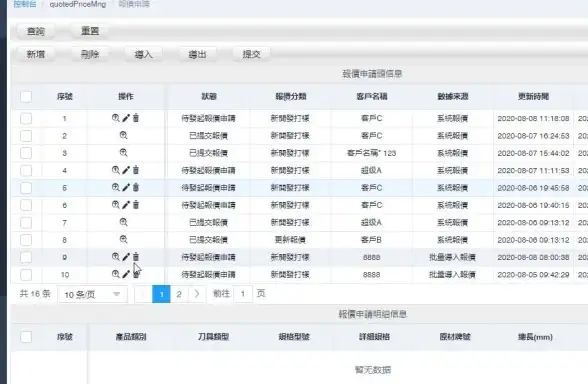View row 5 details via the magnifier icon
This screenshot has width=588, height=384.
116,188
